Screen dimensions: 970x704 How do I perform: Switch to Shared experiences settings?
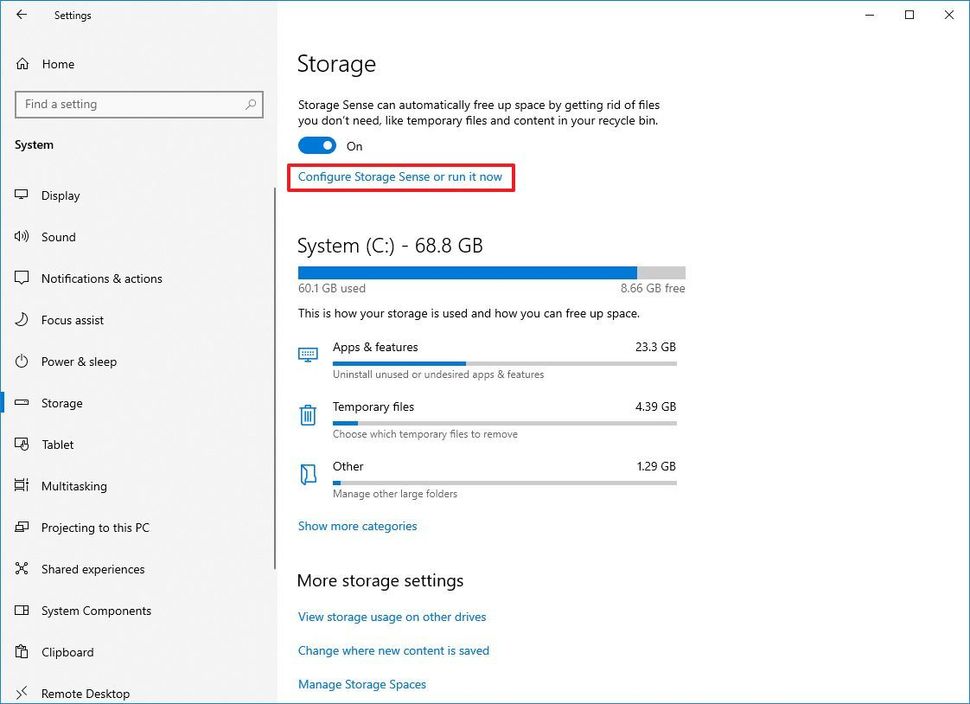[22, 569]
